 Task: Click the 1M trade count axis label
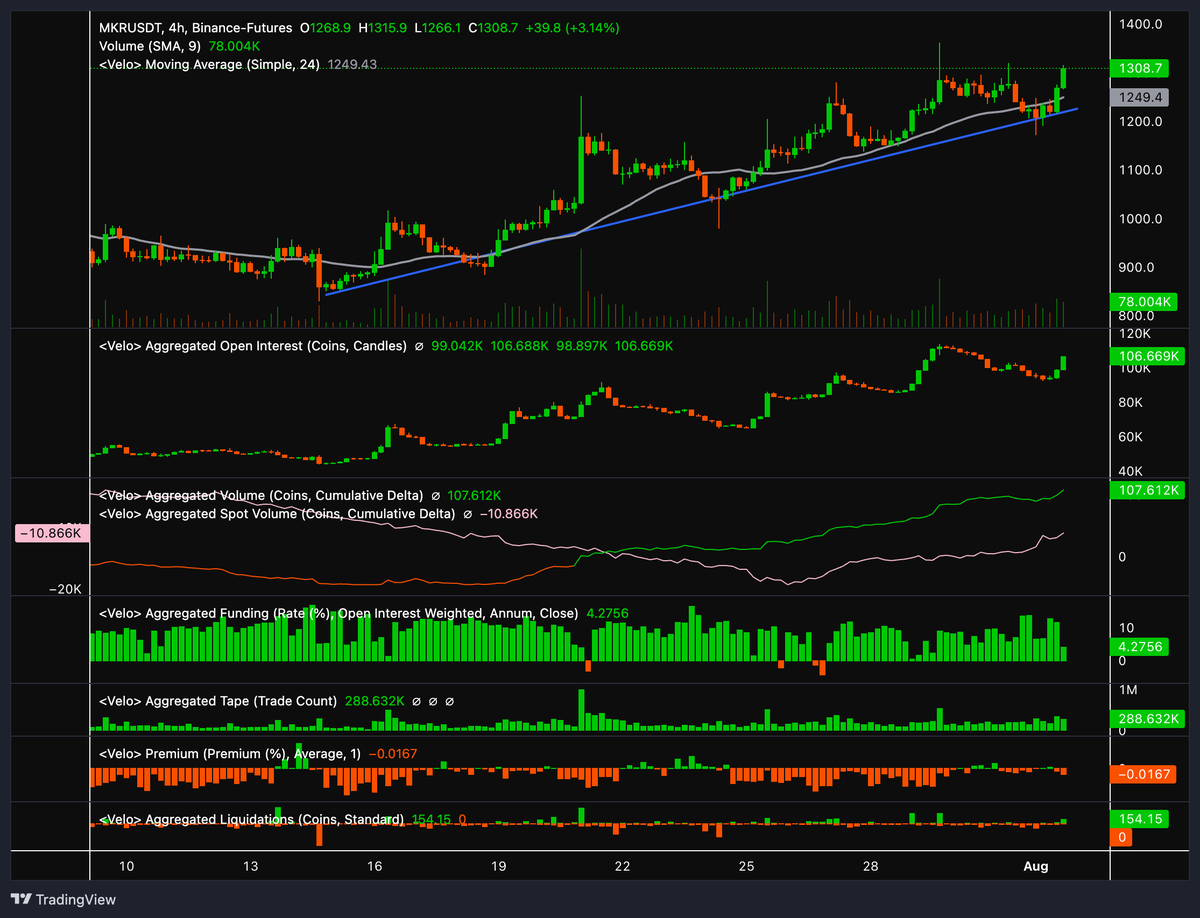(x=1128, y=690)
